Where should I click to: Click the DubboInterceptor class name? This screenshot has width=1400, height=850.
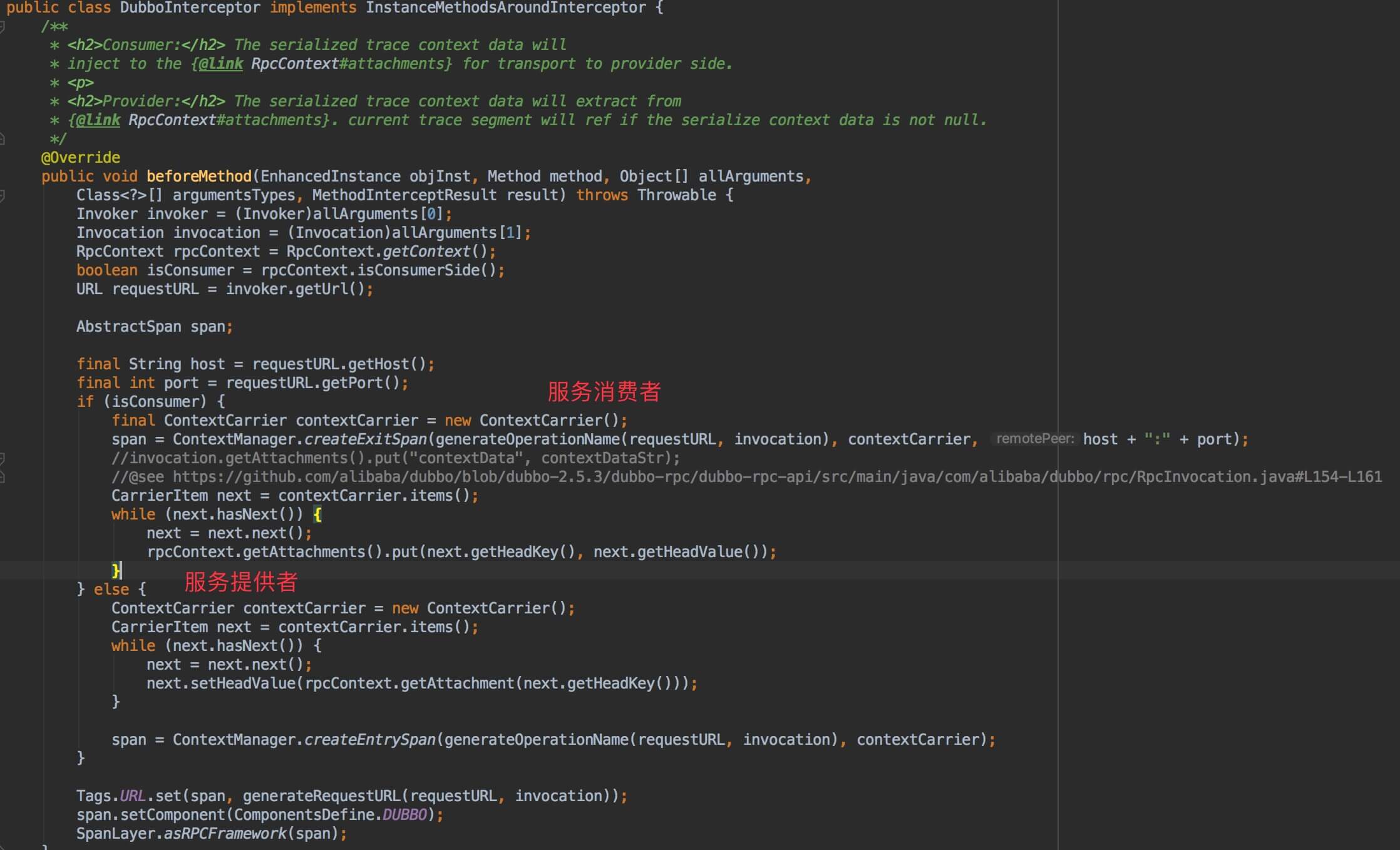[x=190, y=8]
